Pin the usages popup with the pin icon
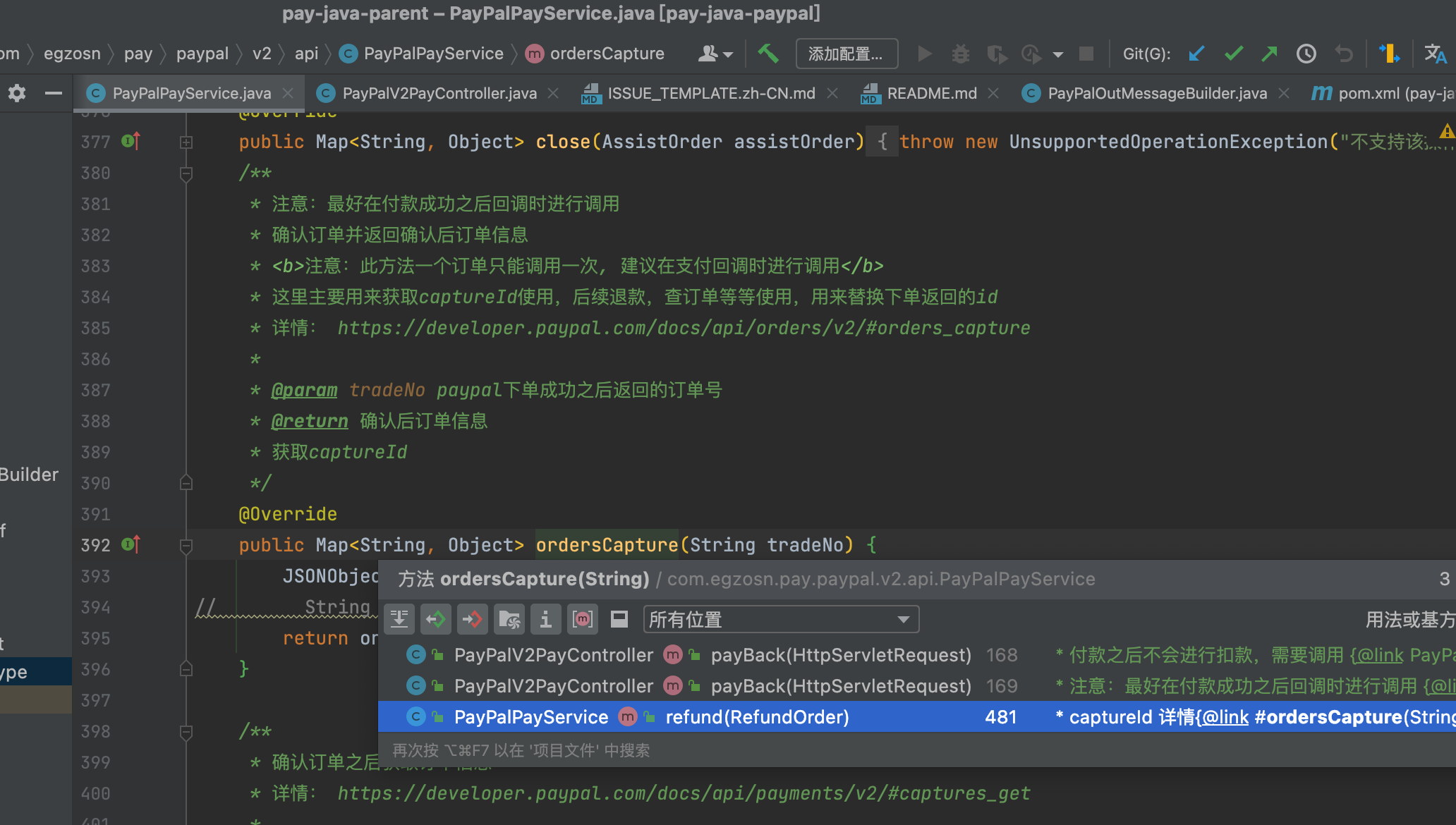Screen dimensions: 1456x825 coord(399,619)
